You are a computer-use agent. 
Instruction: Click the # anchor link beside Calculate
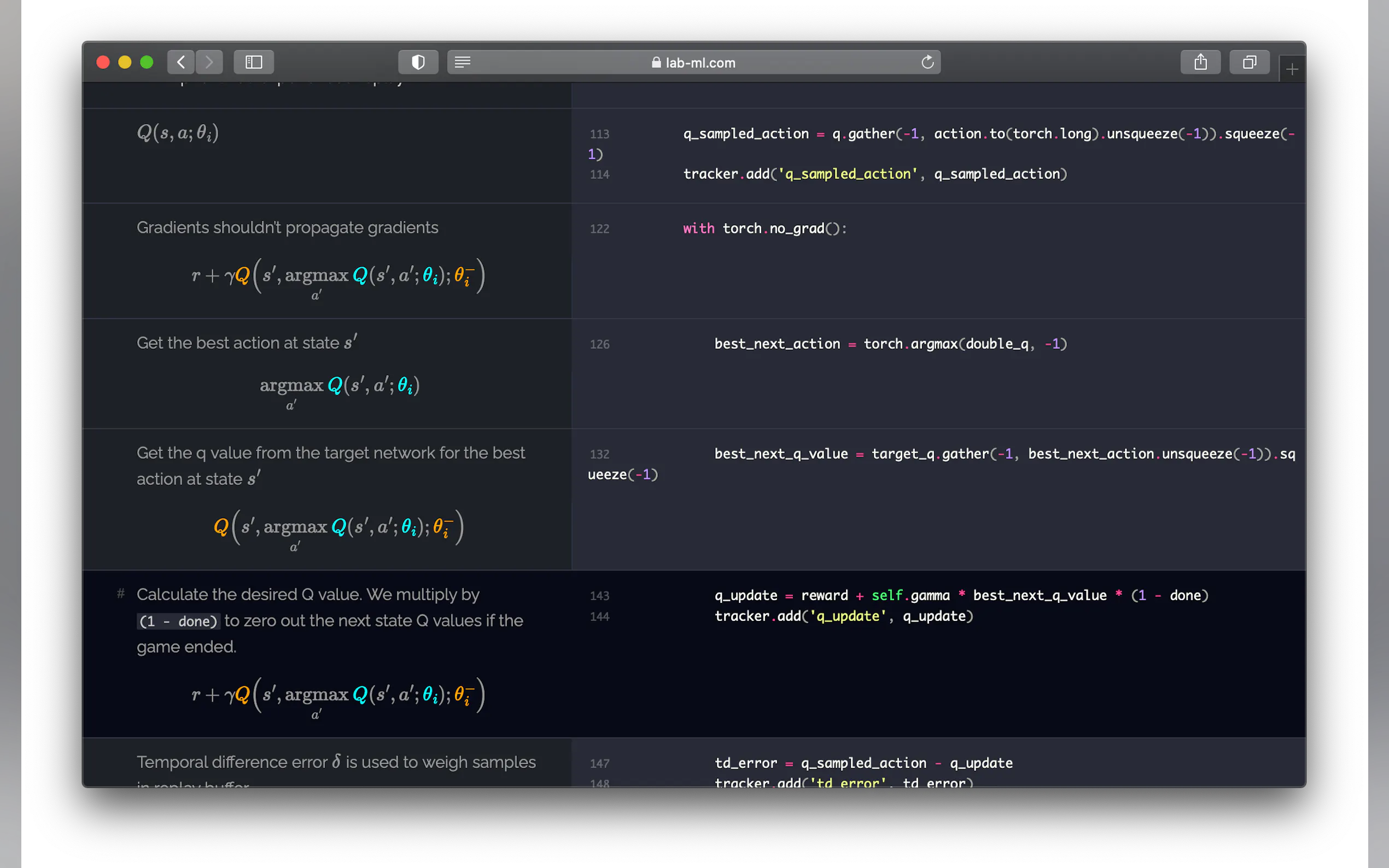(121, 594)
